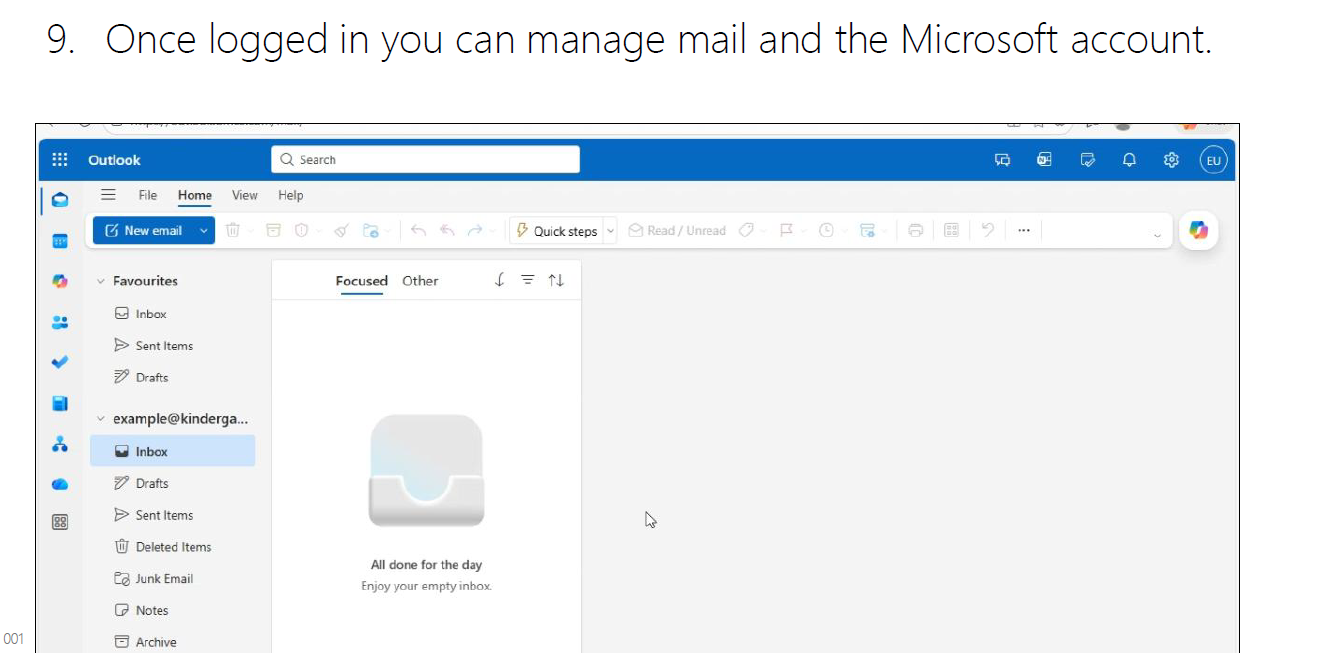Collapse the Favourites folder group
The height and width of the screenshot is (653, 1327).
100,281
